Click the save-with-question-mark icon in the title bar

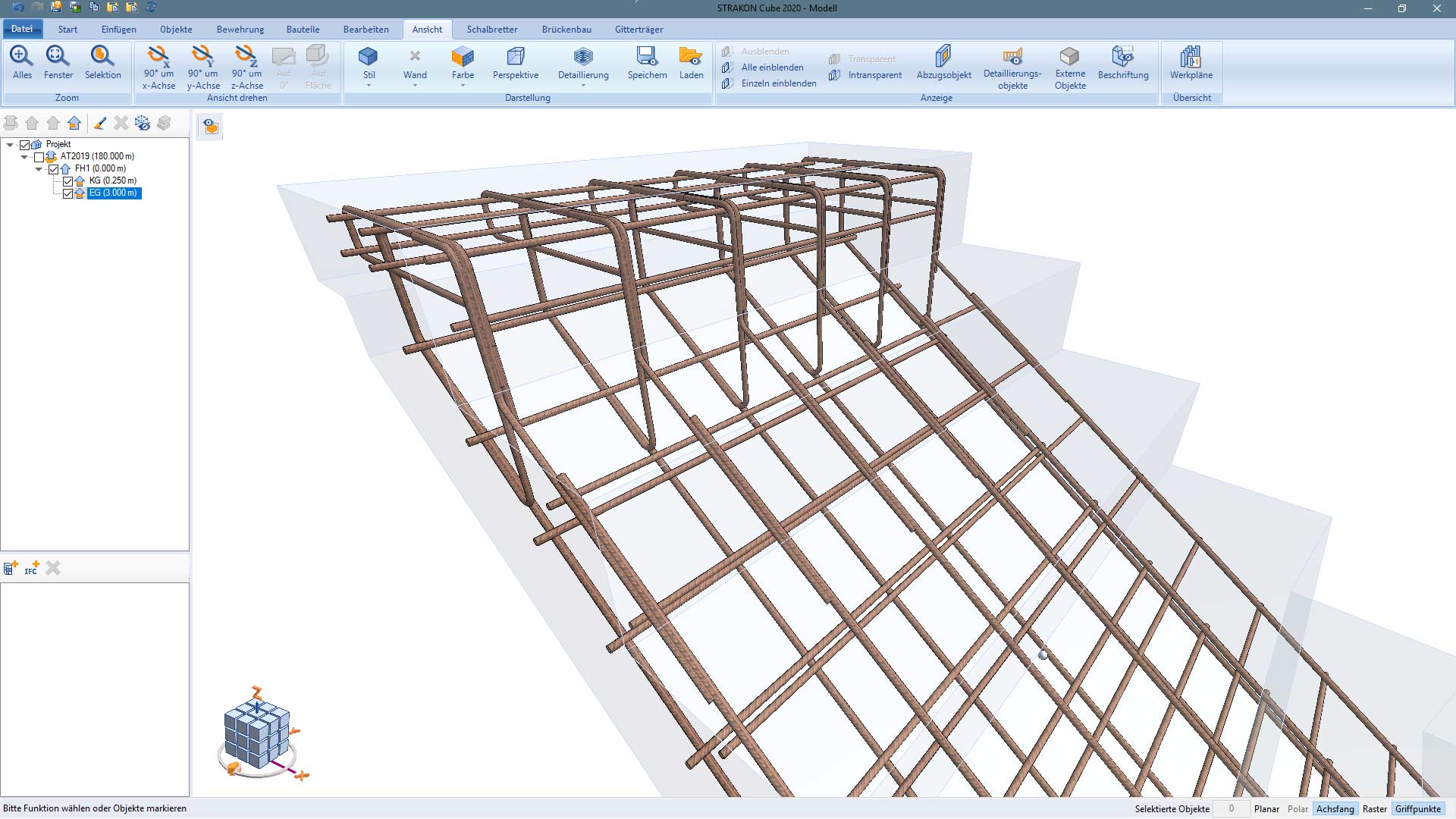pyautogui.click(x=56, y=8)
